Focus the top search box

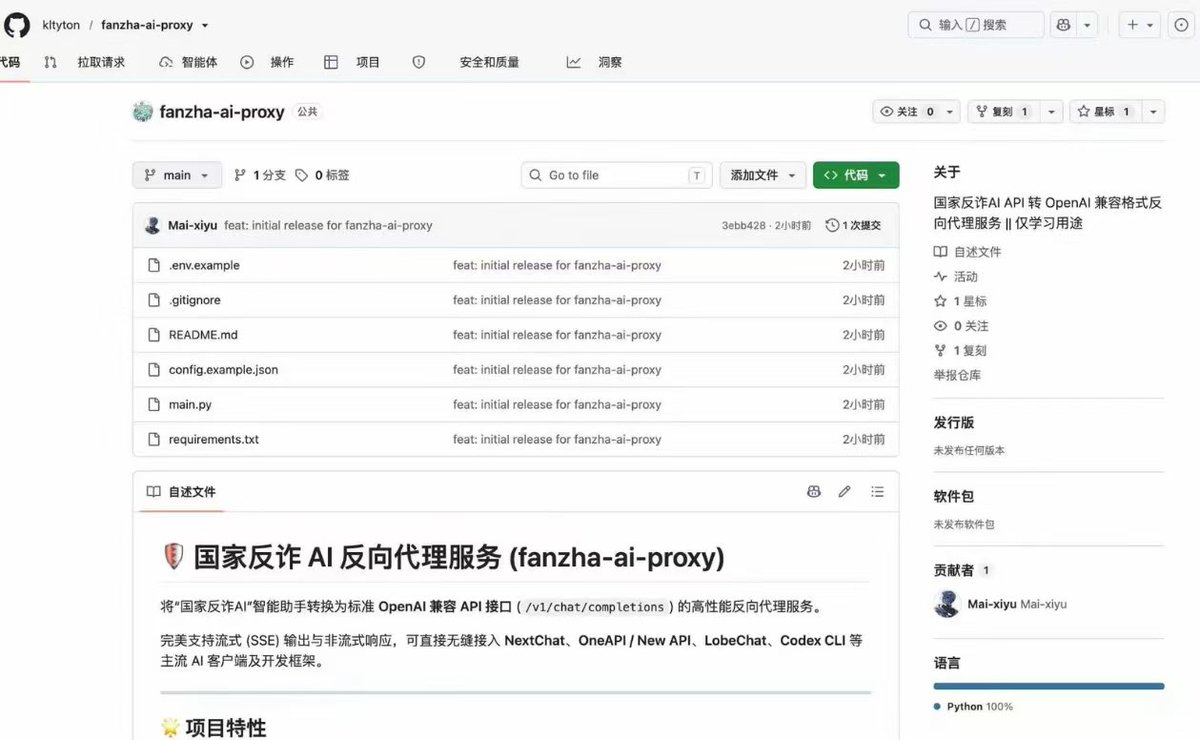pyautogui.click(x=976, y=25)
